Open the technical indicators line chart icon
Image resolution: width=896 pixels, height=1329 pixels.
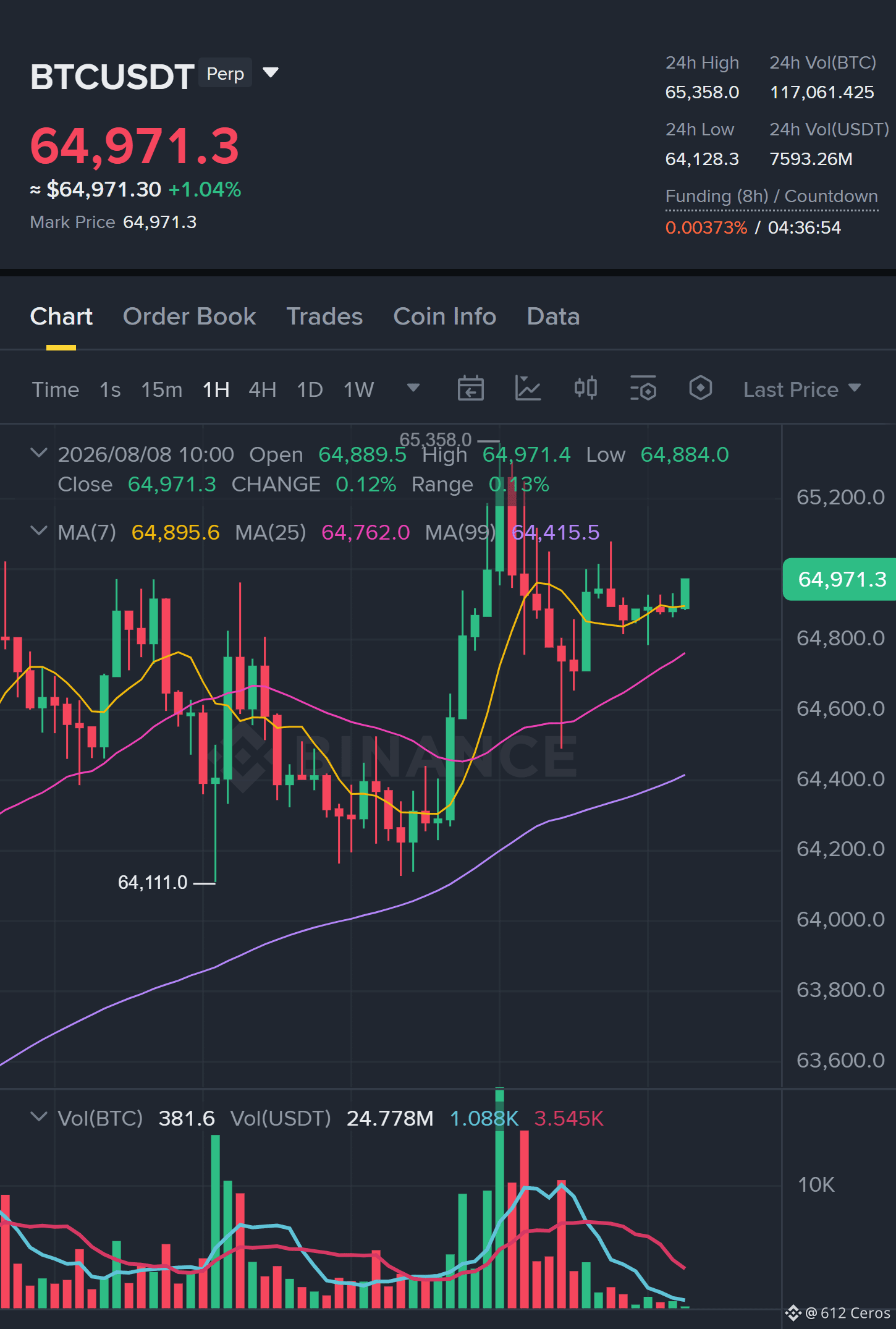tap(528, 388)
